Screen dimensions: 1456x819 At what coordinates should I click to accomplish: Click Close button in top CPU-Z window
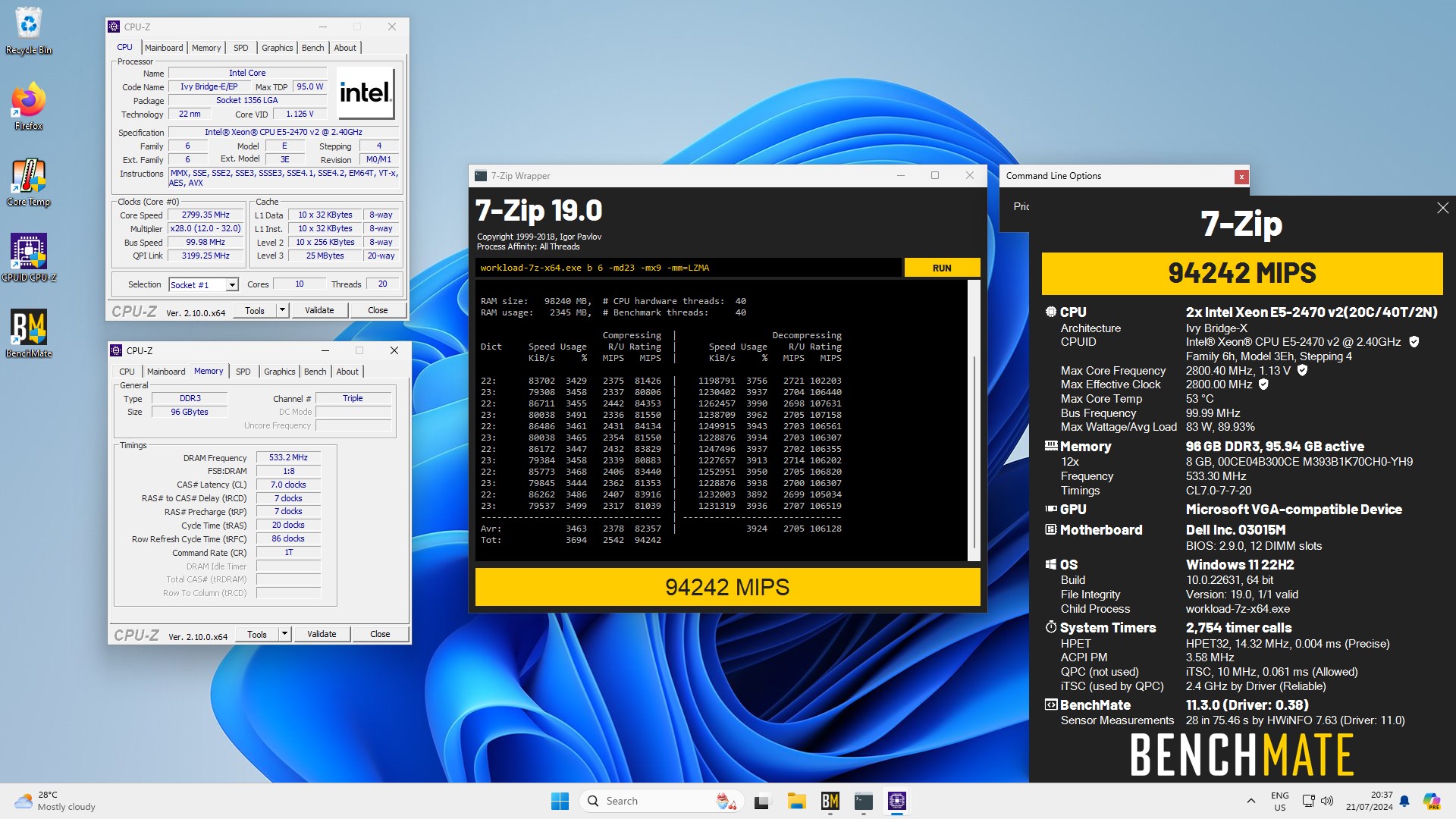pyautogui.click(x=378, y=310)
